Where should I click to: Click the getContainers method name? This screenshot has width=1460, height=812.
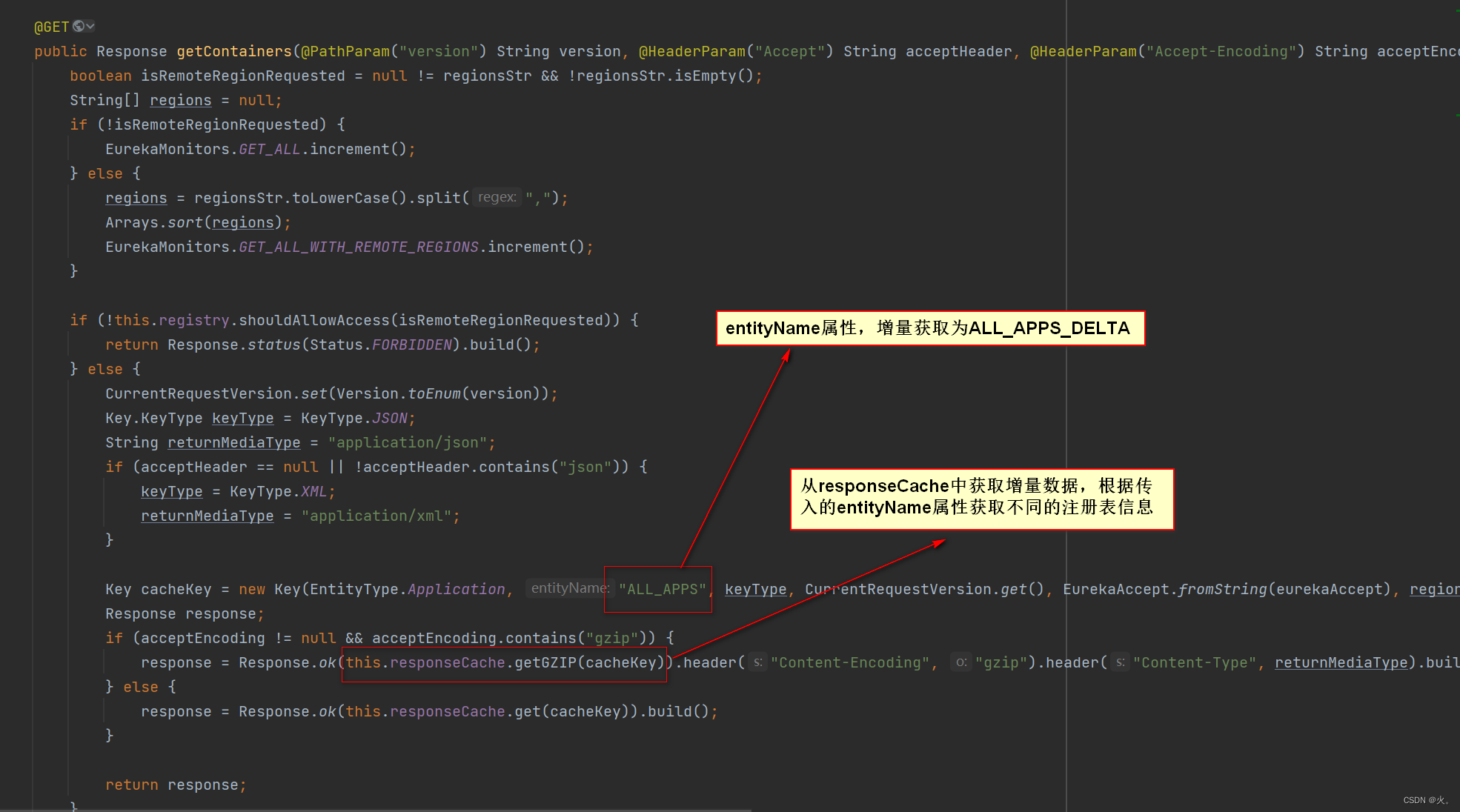click(234, 51)
